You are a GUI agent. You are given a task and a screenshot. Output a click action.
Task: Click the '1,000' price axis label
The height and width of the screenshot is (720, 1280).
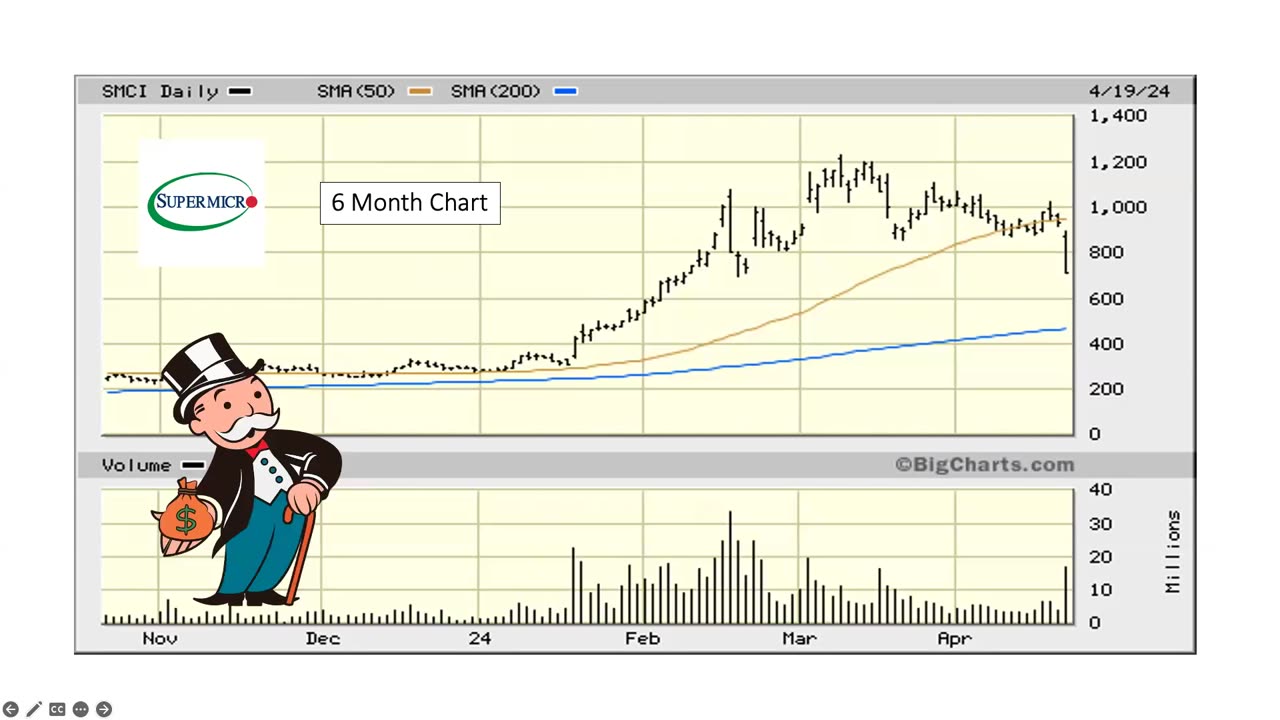(1118, 207)
